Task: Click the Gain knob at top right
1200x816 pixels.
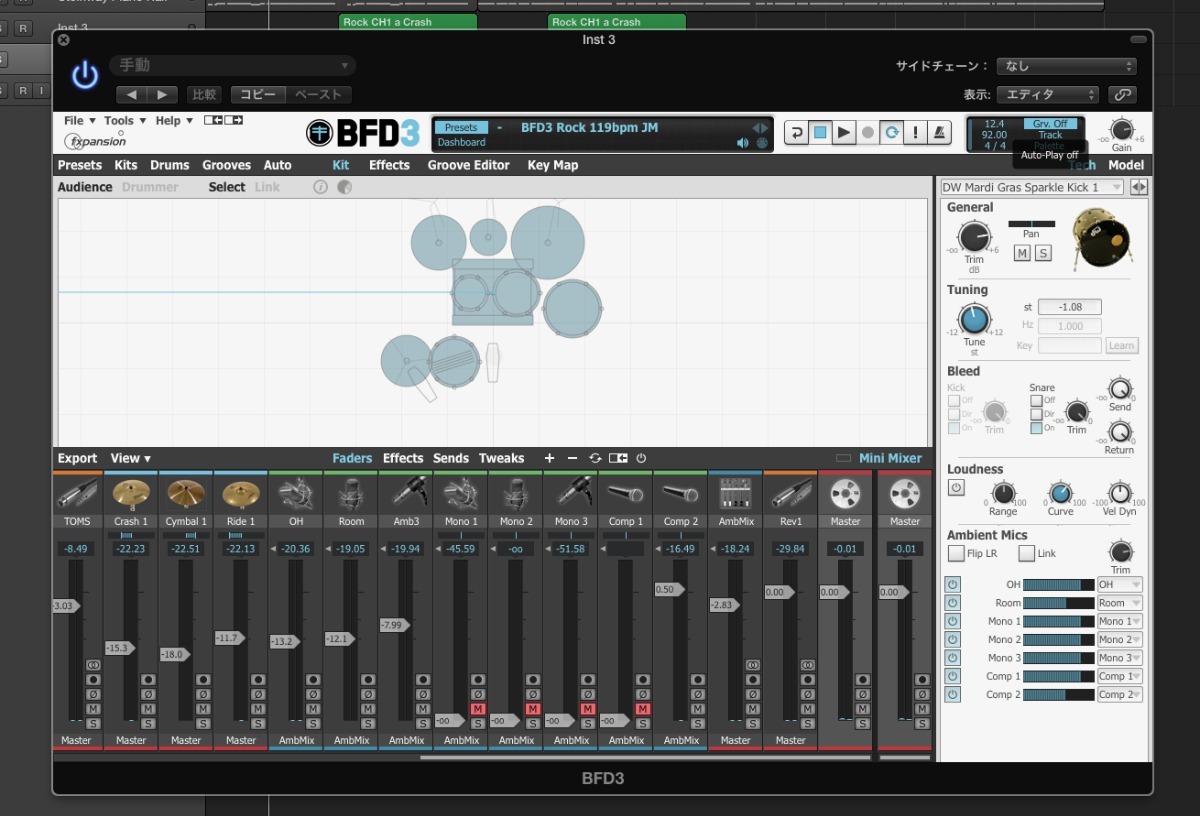Action: 1122,130
